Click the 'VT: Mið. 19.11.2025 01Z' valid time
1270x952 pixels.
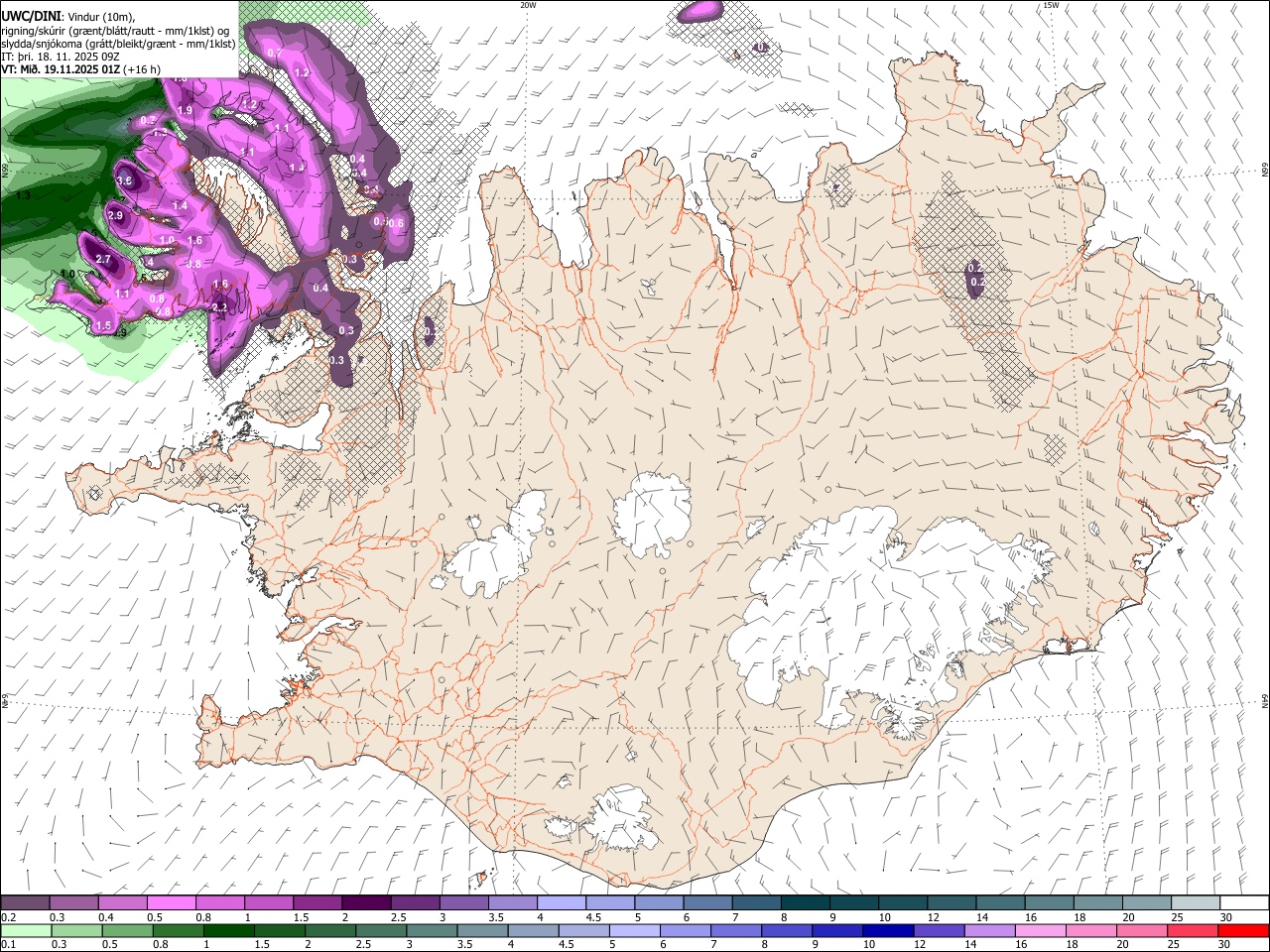click(x=61, y=69)
